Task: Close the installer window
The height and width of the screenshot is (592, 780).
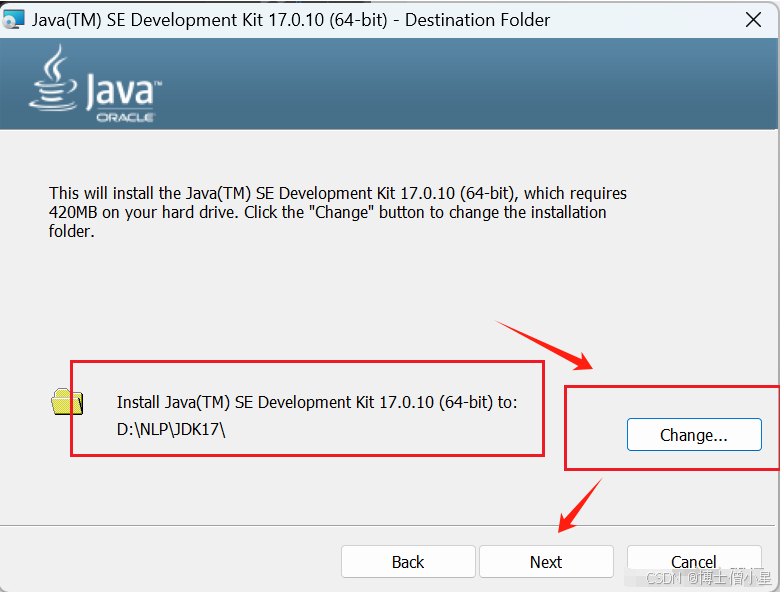Action: pos(753,20)
